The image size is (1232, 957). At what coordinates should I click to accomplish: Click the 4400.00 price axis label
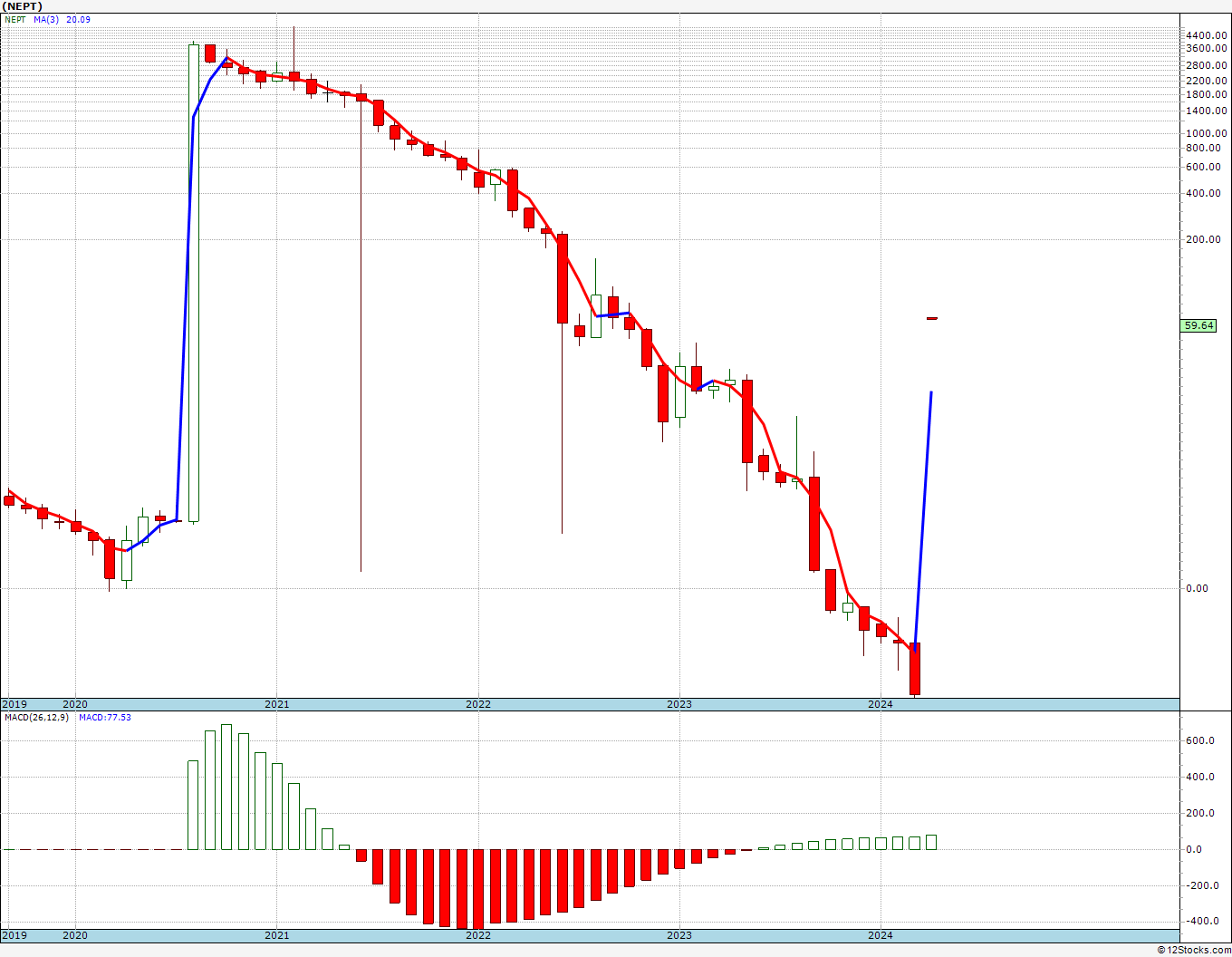click(x=1206, y=34)
